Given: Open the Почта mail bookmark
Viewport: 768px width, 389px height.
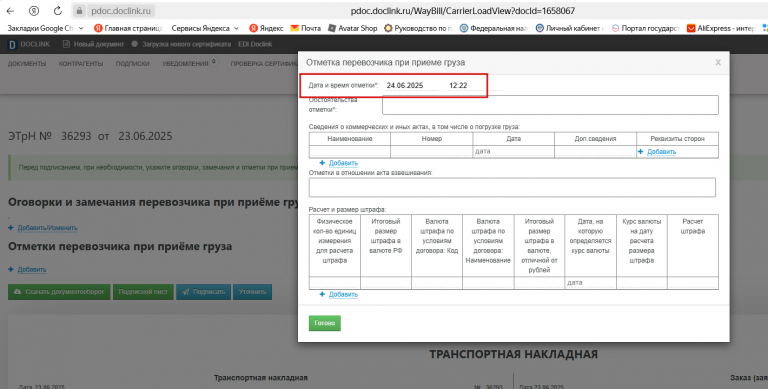Looking at the screenshot, I should [306, 28].
